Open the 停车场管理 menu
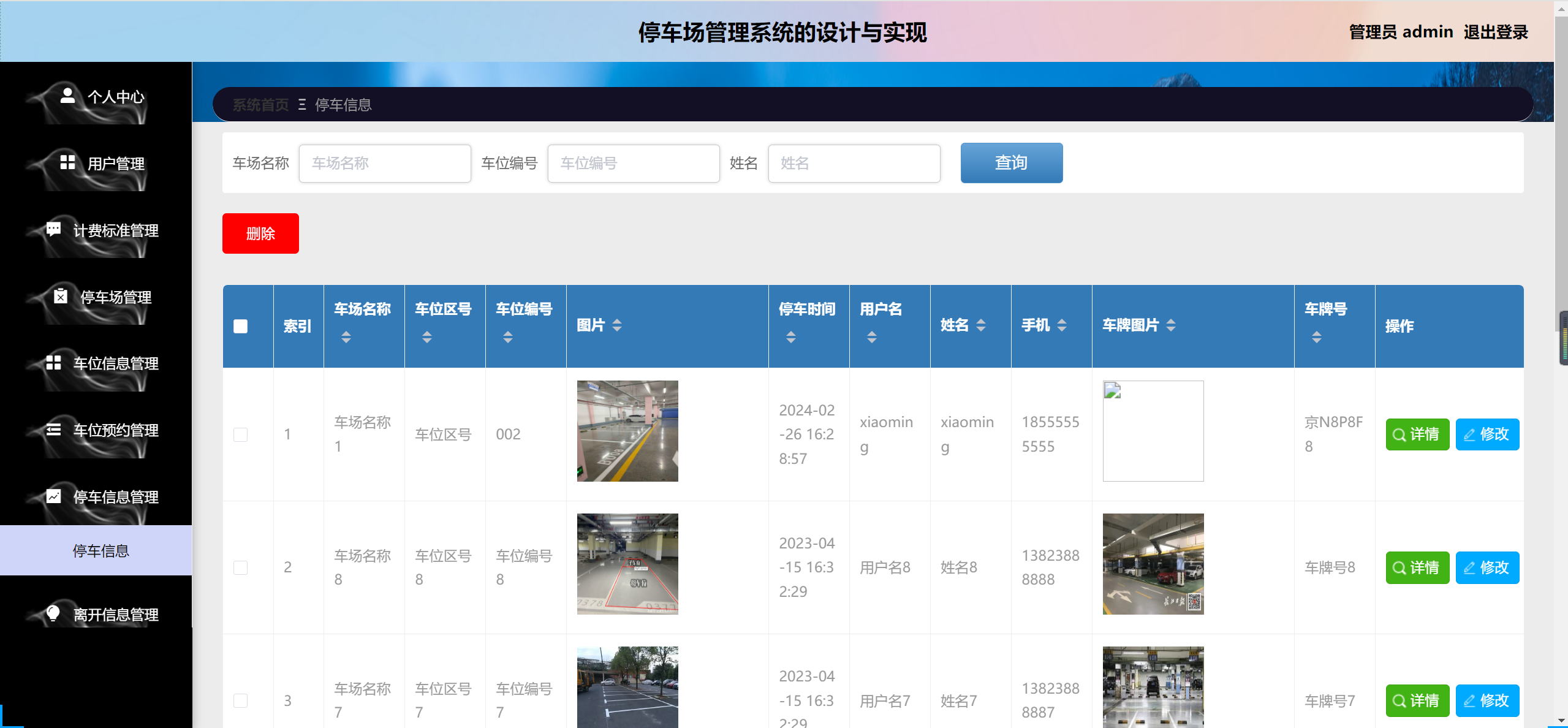This screenshot has height=728, width=1568. coord(96,297)
